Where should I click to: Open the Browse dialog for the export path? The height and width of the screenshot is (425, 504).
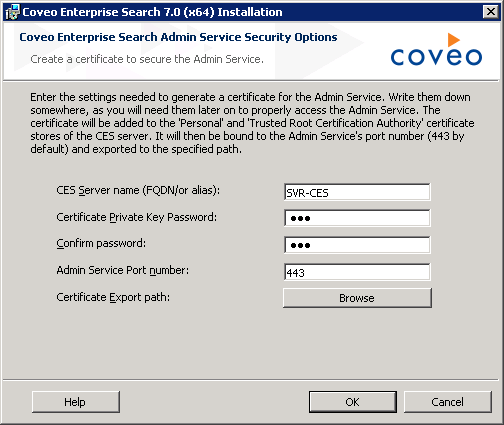click(357, 298)
